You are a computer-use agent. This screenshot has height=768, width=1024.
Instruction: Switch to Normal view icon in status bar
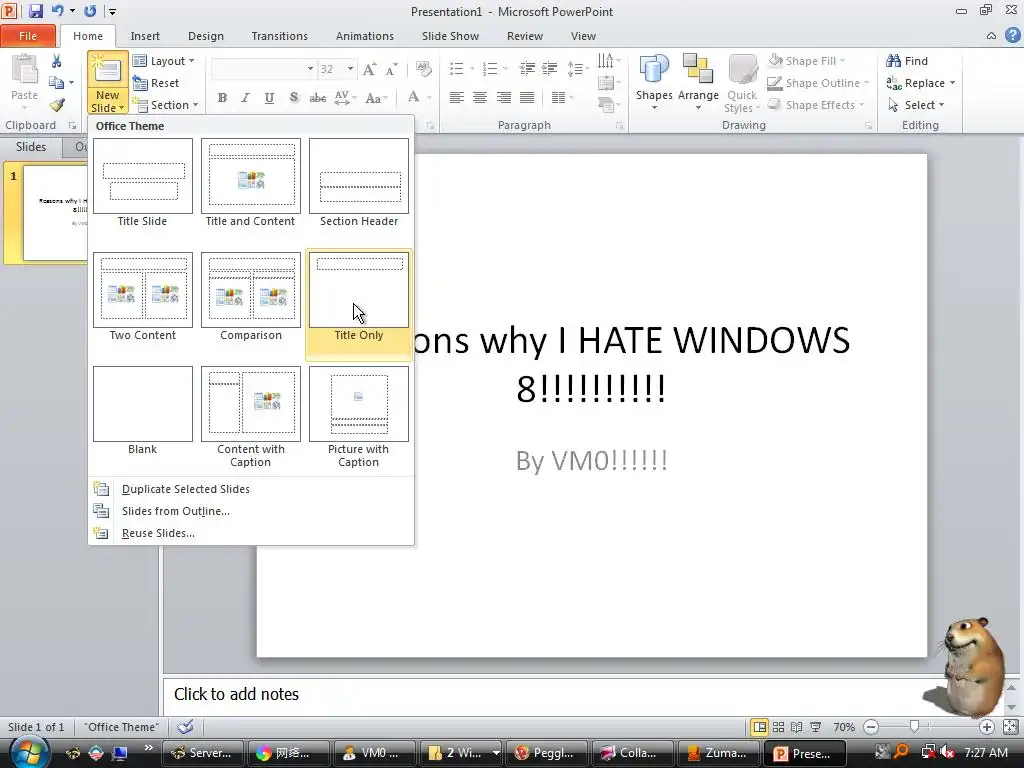[759, 727]
